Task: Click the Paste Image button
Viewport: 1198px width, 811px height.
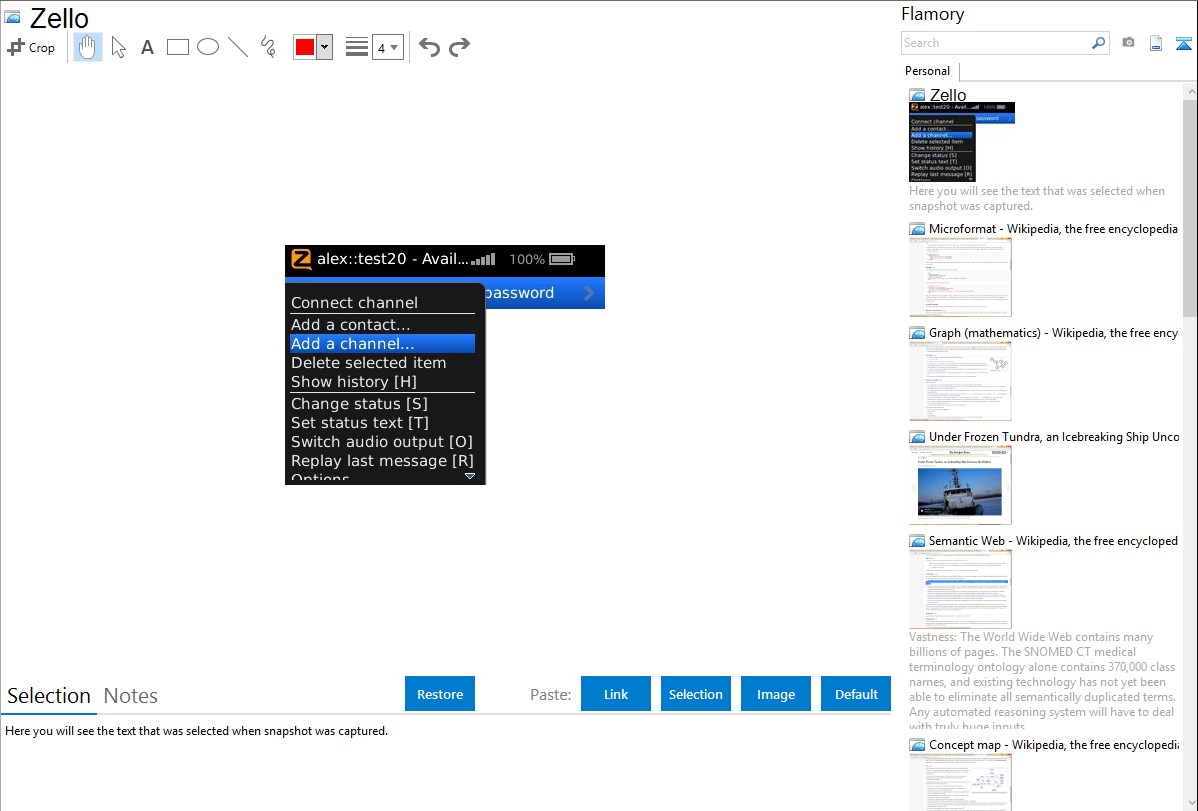Action: click(775, 694)
